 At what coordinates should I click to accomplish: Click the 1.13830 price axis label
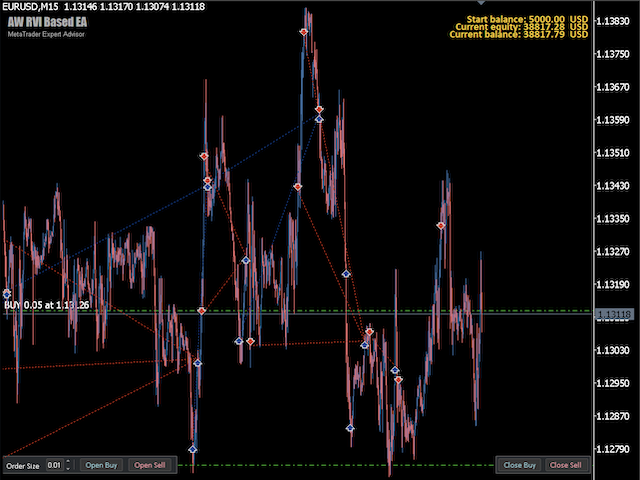pyautogui.click(x=613, y=21)
